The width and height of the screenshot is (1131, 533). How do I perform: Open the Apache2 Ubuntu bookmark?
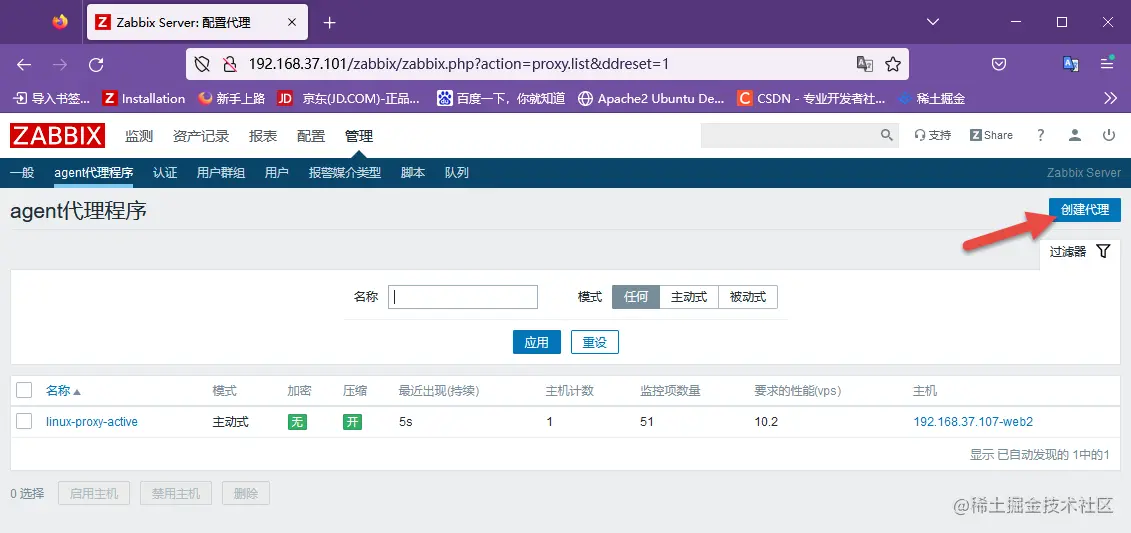point(651,98)
